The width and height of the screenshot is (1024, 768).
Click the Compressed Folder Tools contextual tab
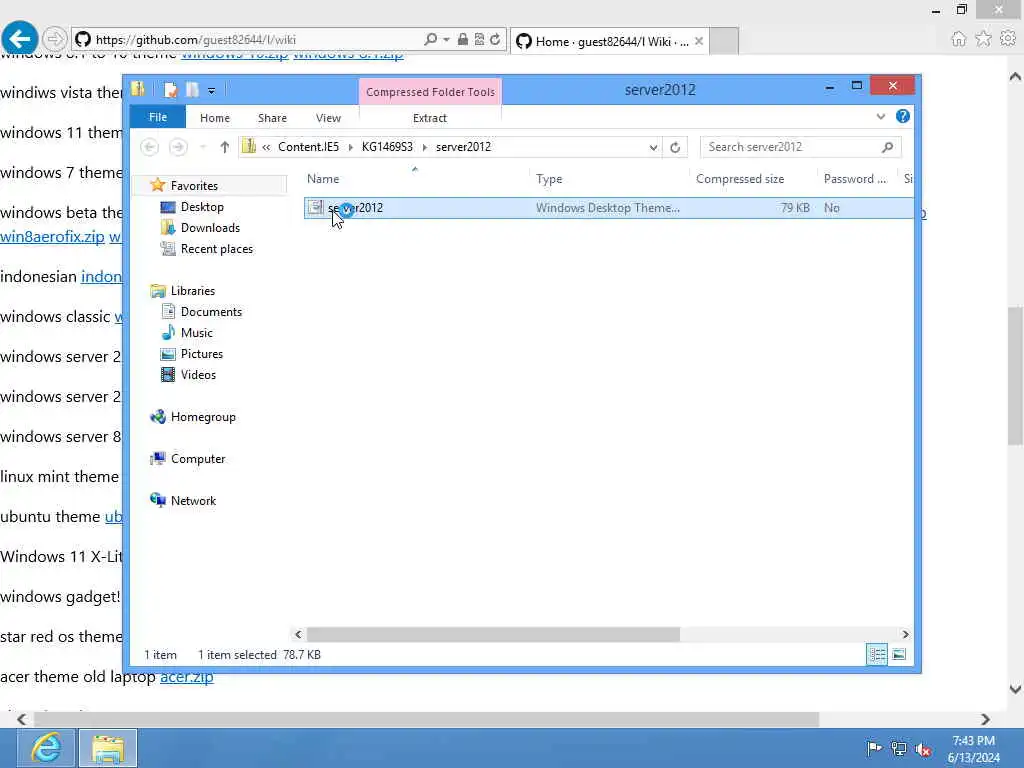click(430, 92)
